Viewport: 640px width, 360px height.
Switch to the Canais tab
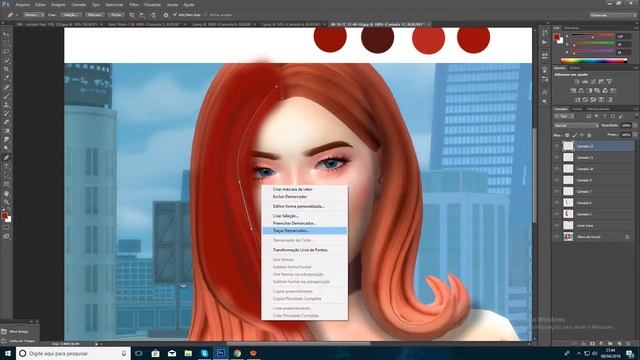click(x=577, y=109)
